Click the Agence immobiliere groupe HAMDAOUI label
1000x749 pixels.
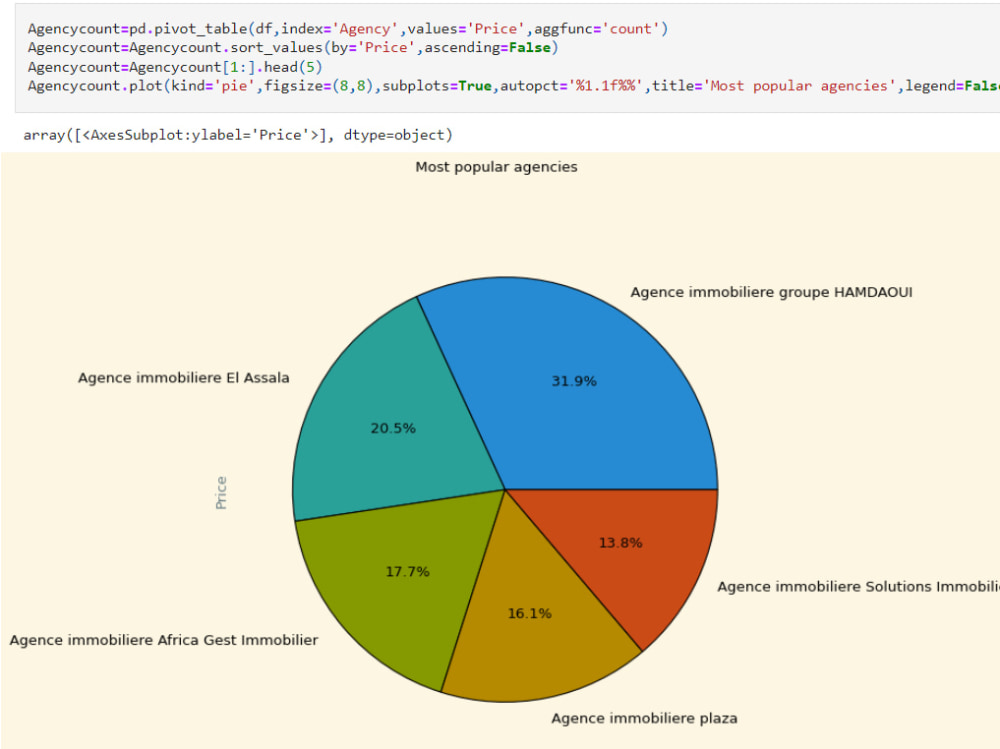tap(772, 291)
